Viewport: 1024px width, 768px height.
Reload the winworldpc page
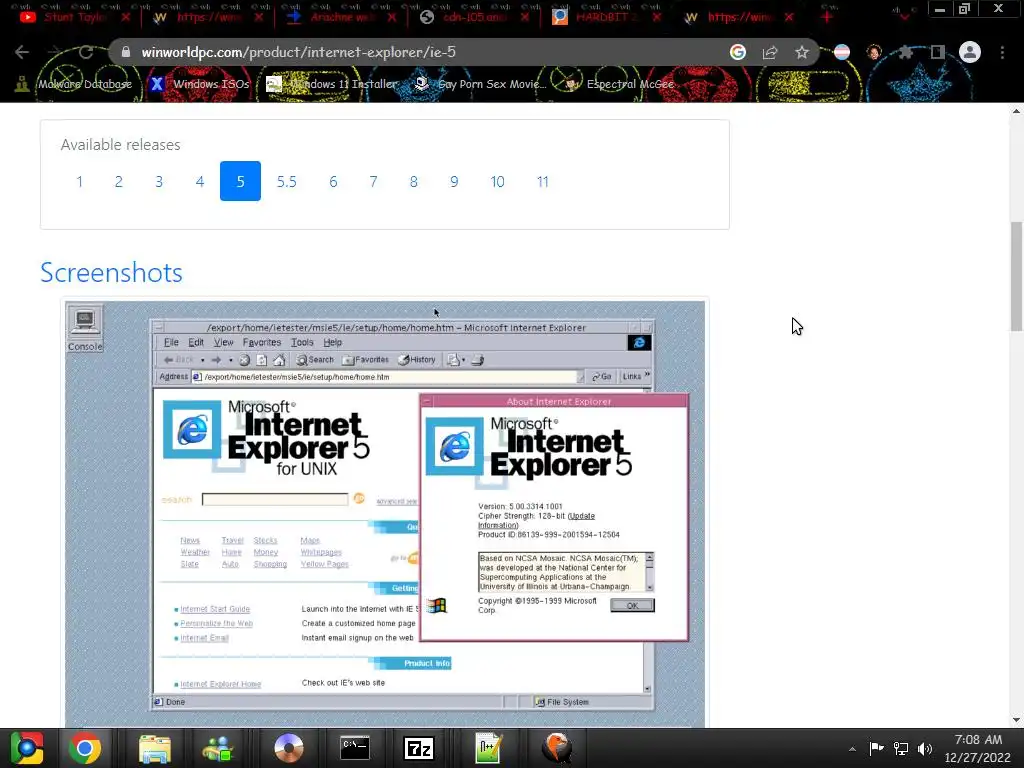tap(86, 52)
